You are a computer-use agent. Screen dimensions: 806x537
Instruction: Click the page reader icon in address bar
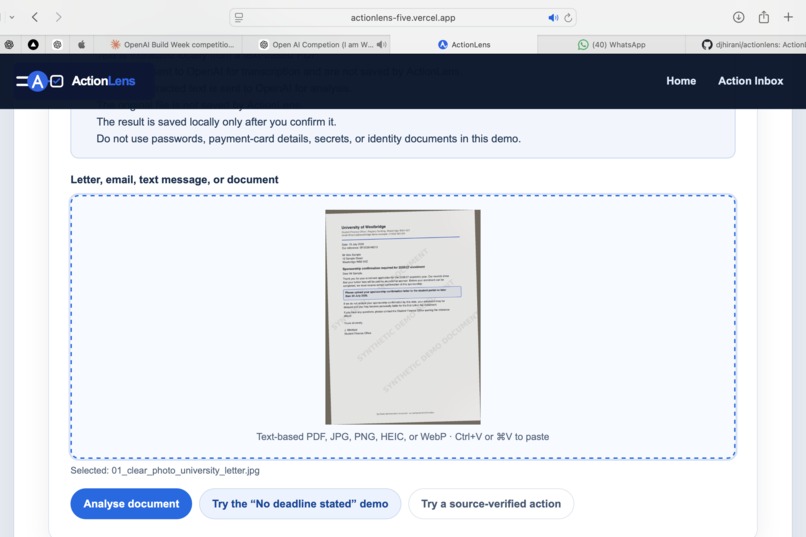coord(239,17)
